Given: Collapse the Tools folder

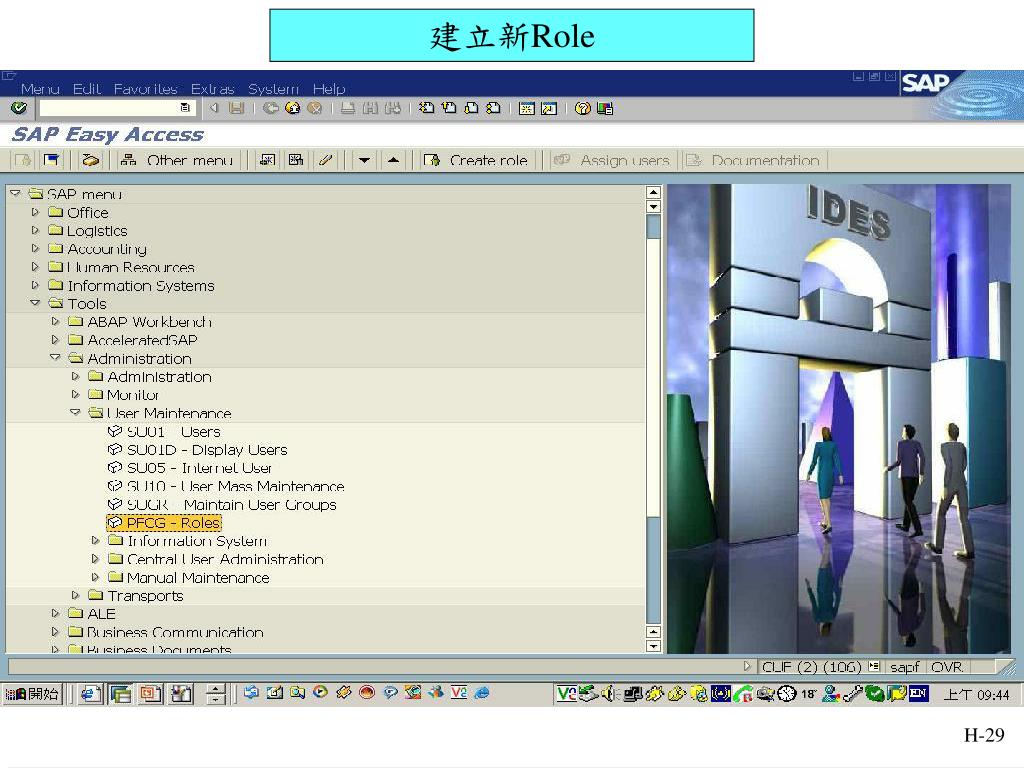Looking at the screenshot, I should [35, 302].
